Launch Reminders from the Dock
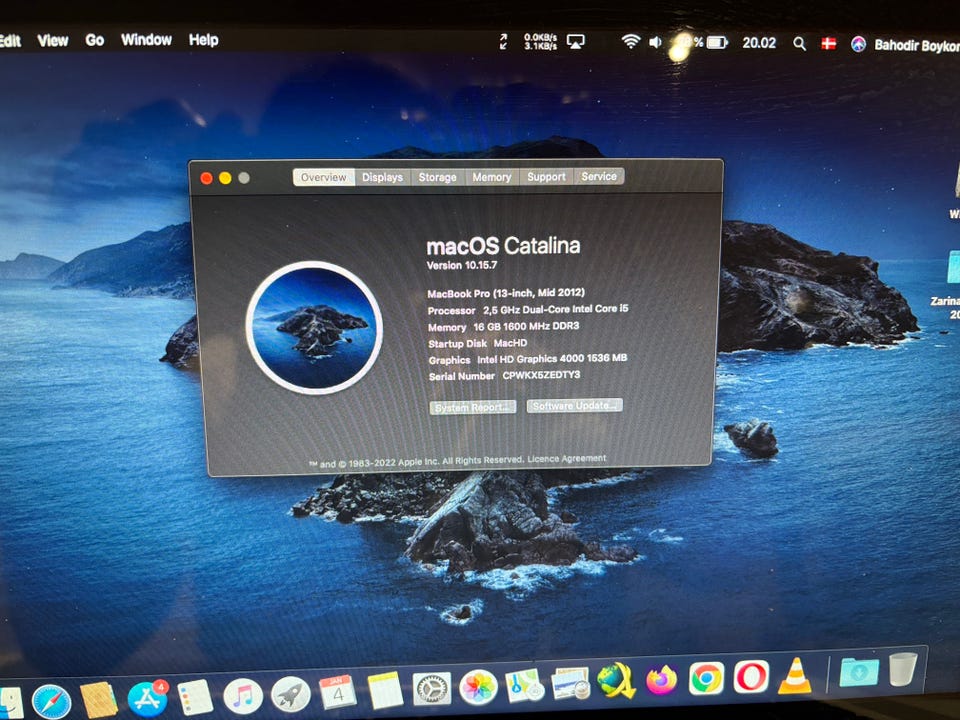This screenshot has width=960, height=720. [x=195, y=697]
